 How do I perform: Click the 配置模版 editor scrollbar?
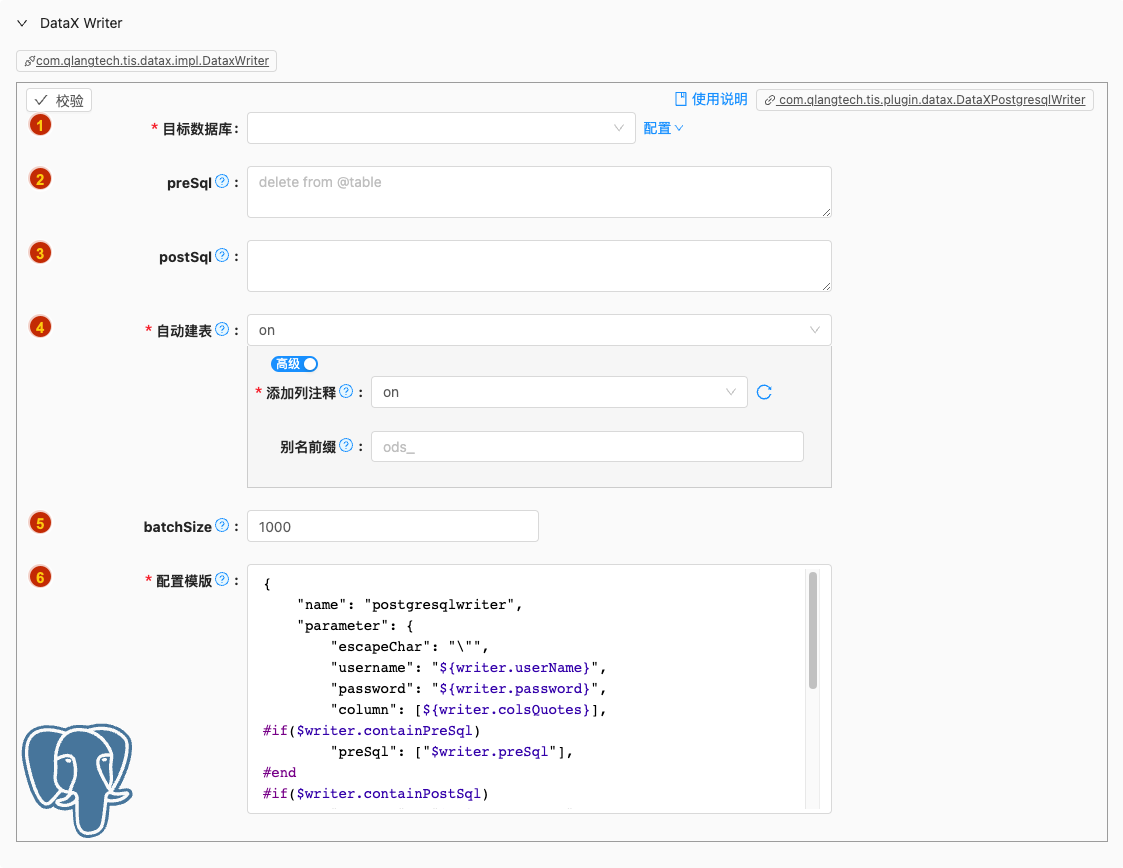[x=813, y=630]
